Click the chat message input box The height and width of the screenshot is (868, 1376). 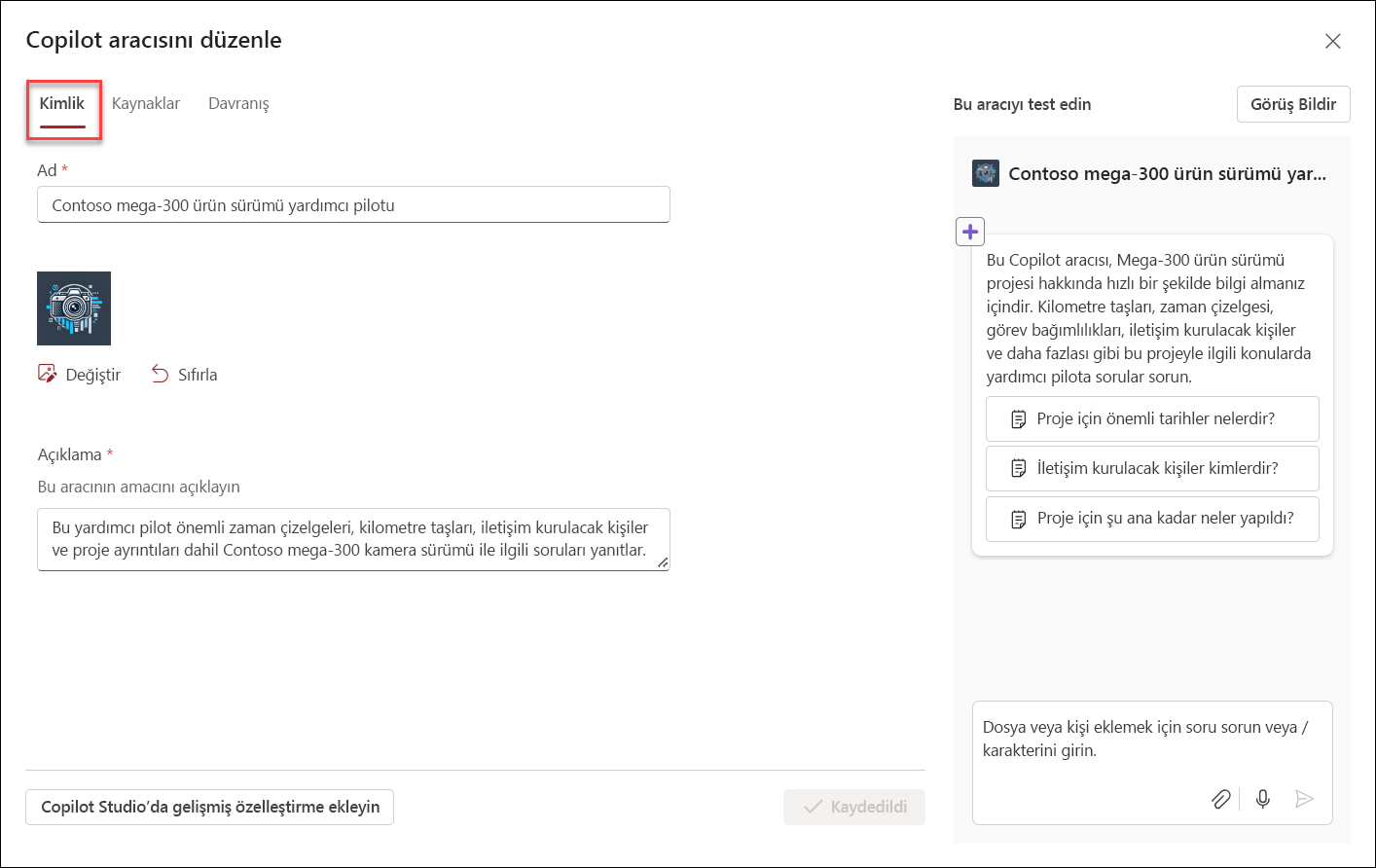click(x=1152, y=763)
